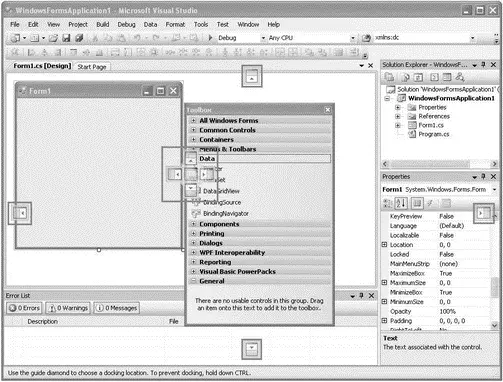This screenshot has width=503, height=382.
Task: Click the guide diamond's dock-right arrow
Action: pyautogui.click(x=207, y=174)
